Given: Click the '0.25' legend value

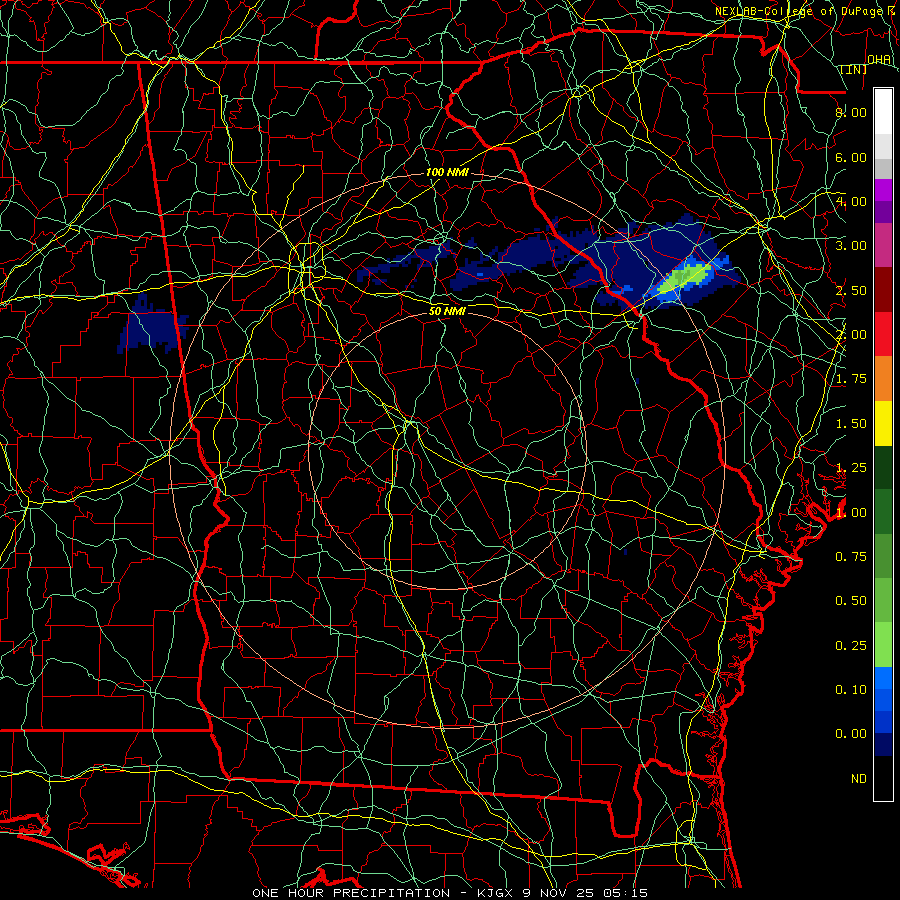Looking at the screenshot, I should coord(851,646).
